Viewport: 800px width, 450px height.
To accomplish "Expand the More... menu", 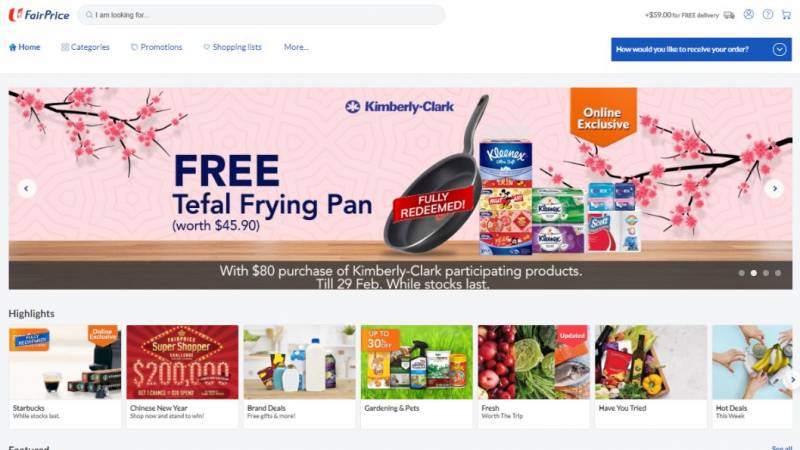I will click(x=296, y=47).
